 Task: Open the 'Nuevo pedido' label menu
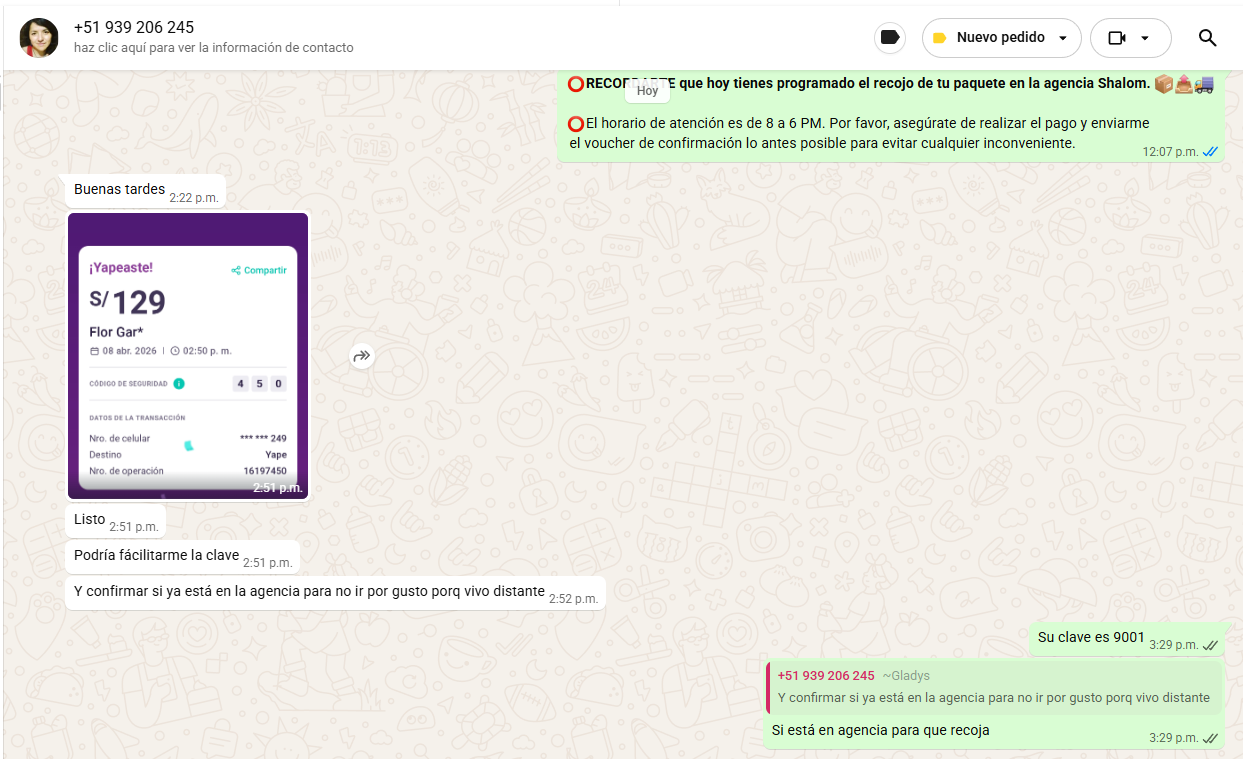1000,38
